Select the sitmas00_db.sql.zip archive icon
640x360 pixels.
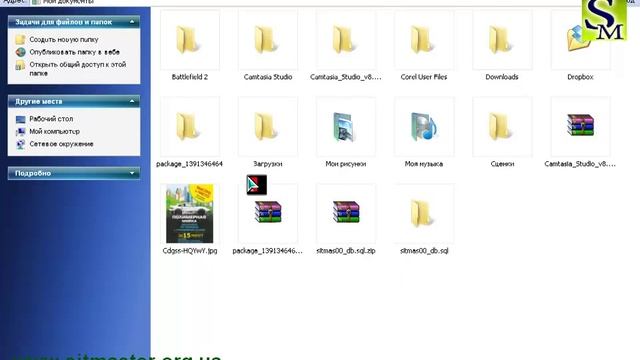point(346,212)
